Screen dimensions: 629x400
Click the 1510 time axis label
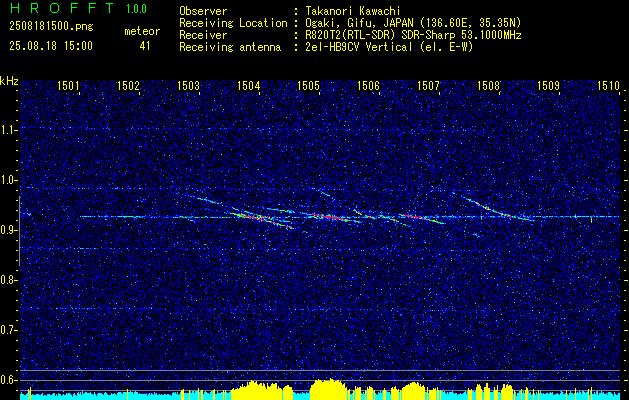click(x=609, y=85)
